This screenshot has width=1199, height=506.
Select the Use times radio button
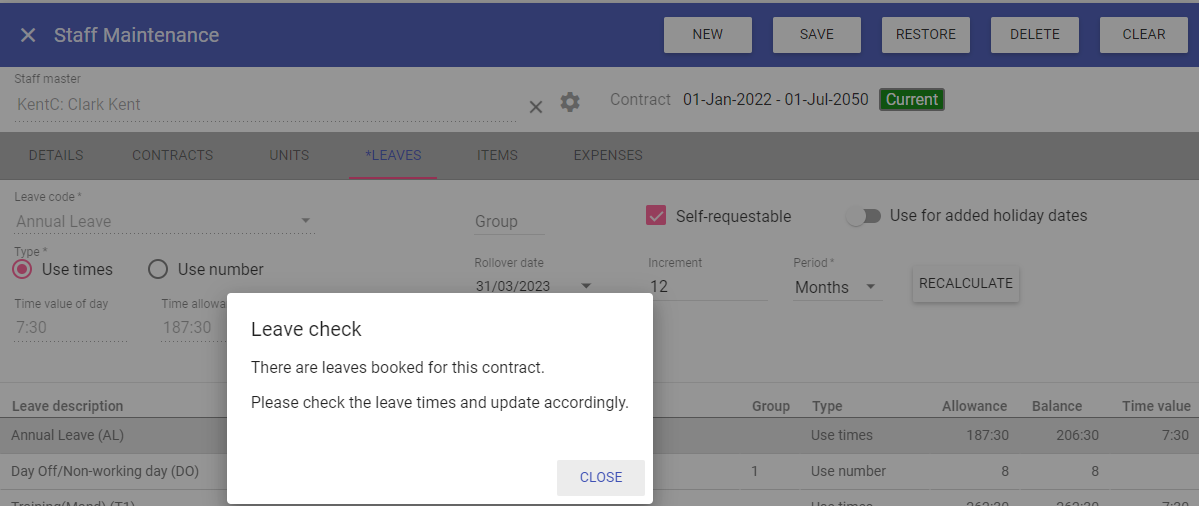pos(23,269)
